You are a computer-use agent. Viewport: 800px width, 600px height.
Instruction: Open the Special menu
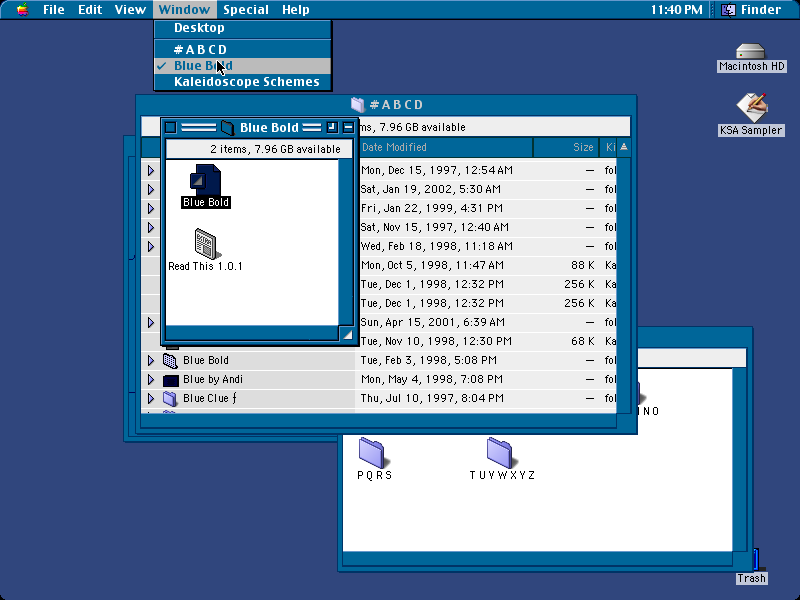[246, 10]
